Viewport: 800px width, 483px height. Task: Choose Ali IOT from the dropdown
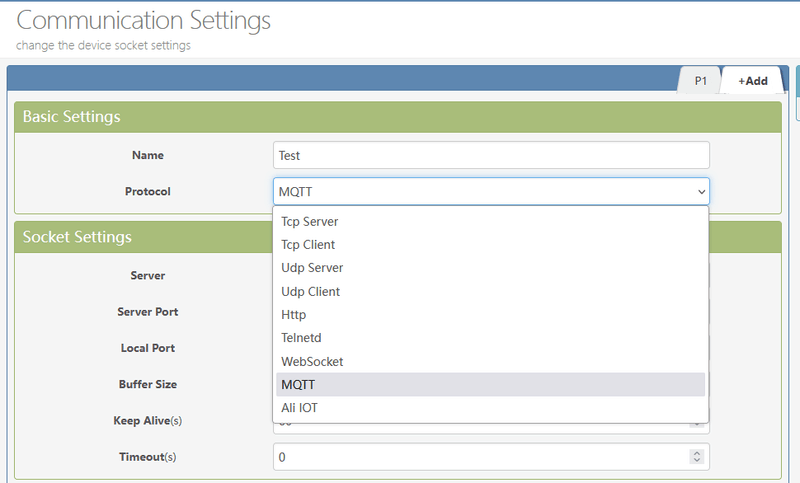[x=300, y=408]
